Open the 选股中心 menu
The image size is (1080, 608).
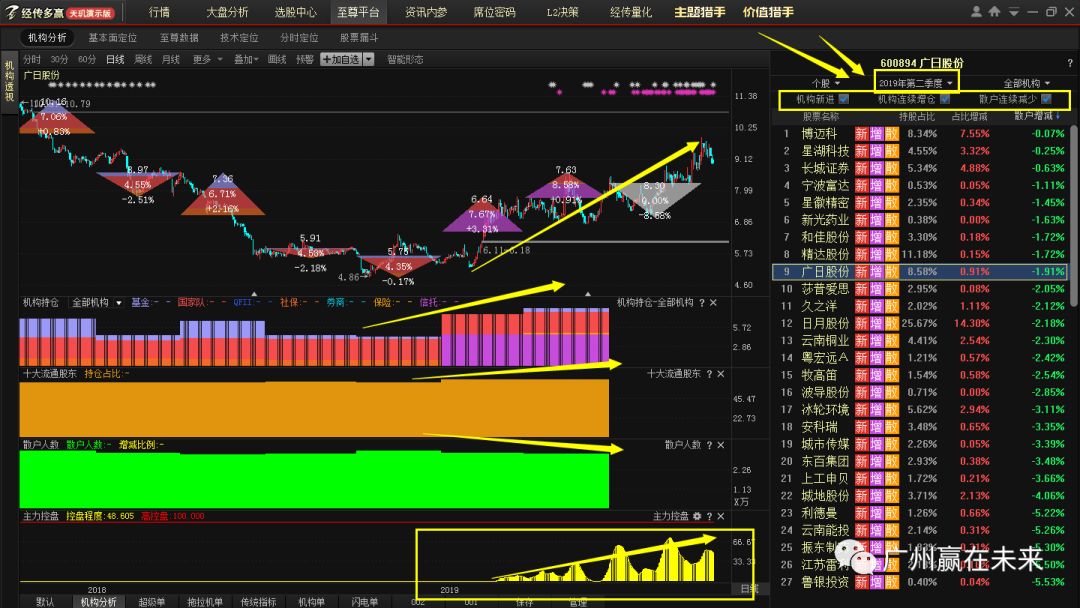tap(295, 12)
